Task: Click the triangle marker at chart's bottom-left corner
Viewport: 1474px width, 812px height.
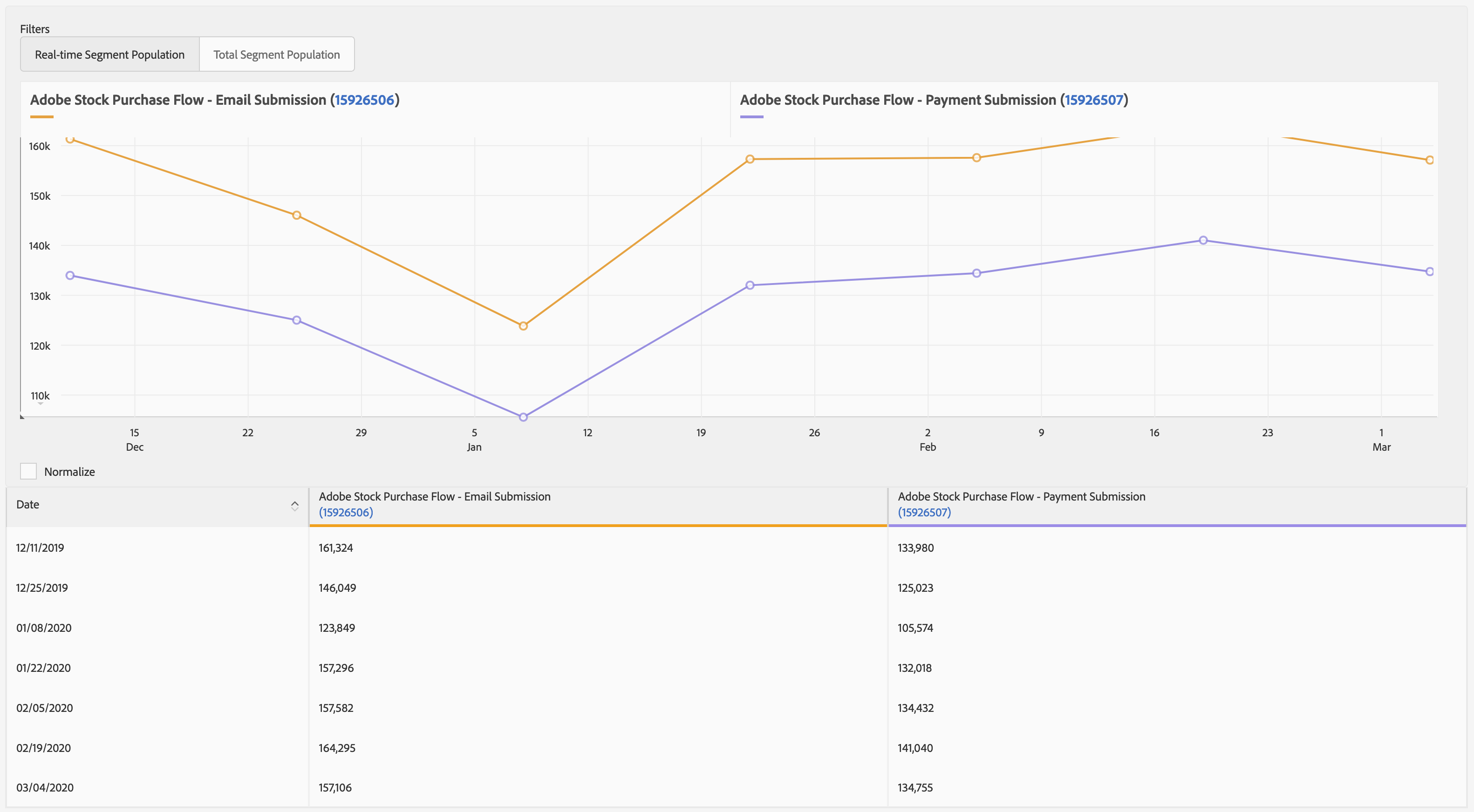Action: [22, 416]
